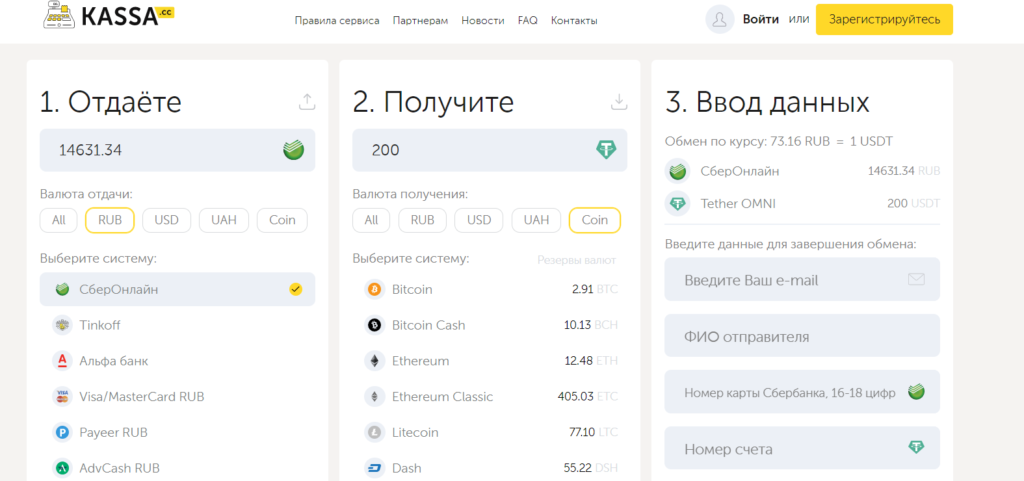1024x481 pixels.
Task: Click the Номер счета field
Action: click(x=803, y=448)
